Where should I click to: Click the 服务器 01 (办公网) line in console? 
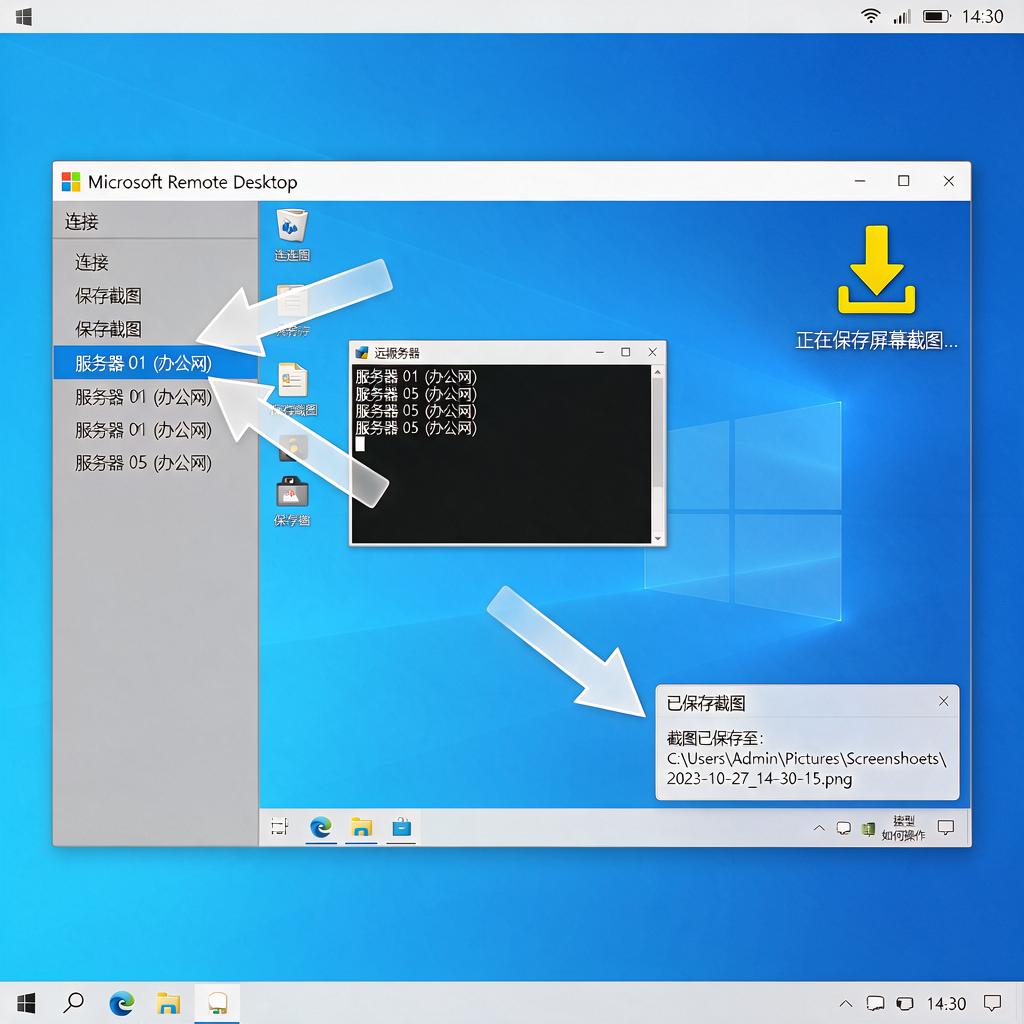click(x=416, y=377)
